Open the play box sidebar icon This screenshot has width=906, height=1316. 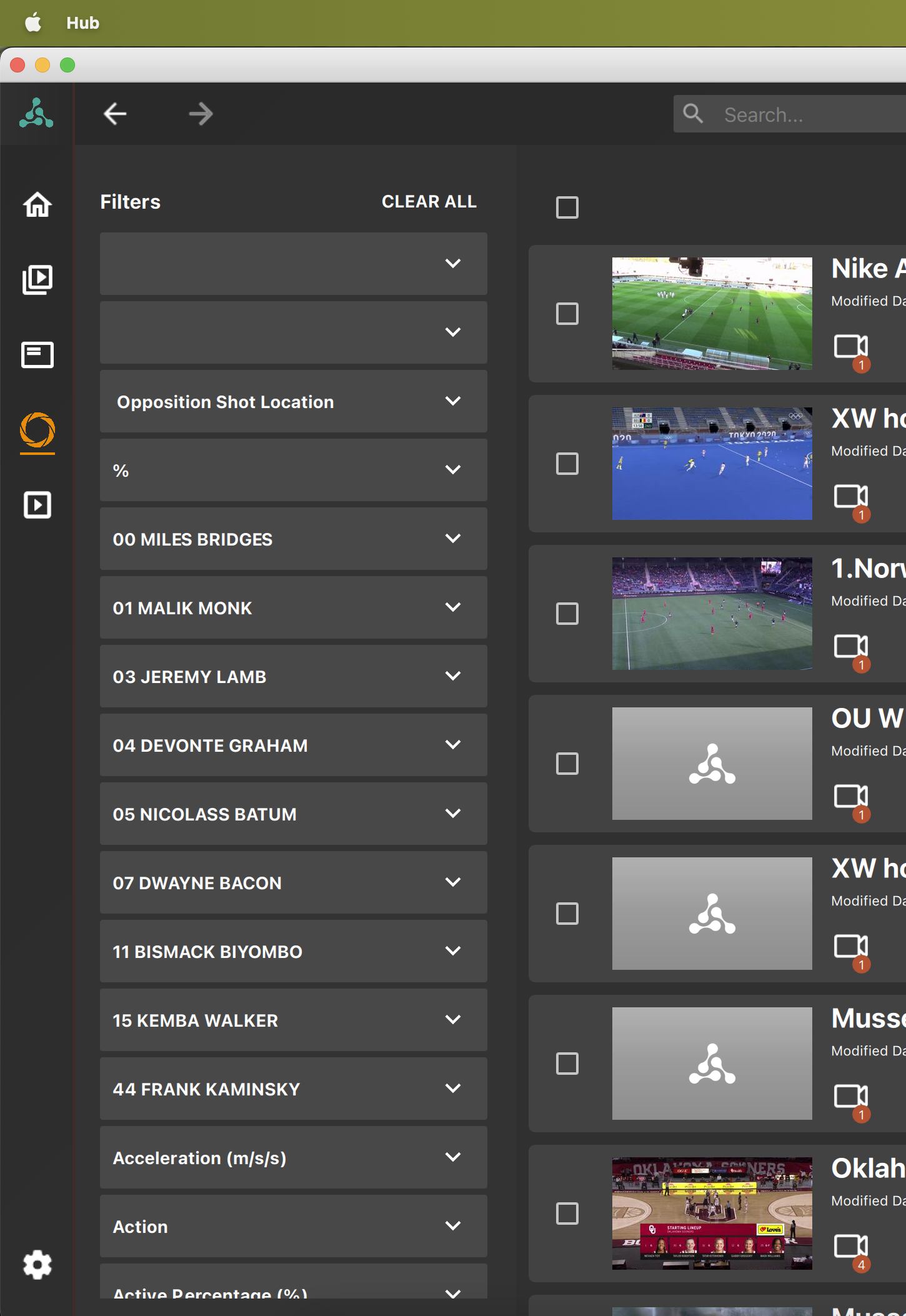[x=37, y=505]
